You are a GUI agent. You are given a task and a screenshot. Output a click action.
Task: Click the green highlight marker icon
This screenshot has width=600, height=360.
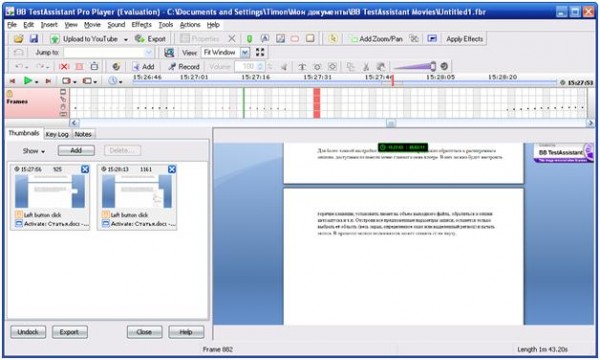(x=249, y=39)
